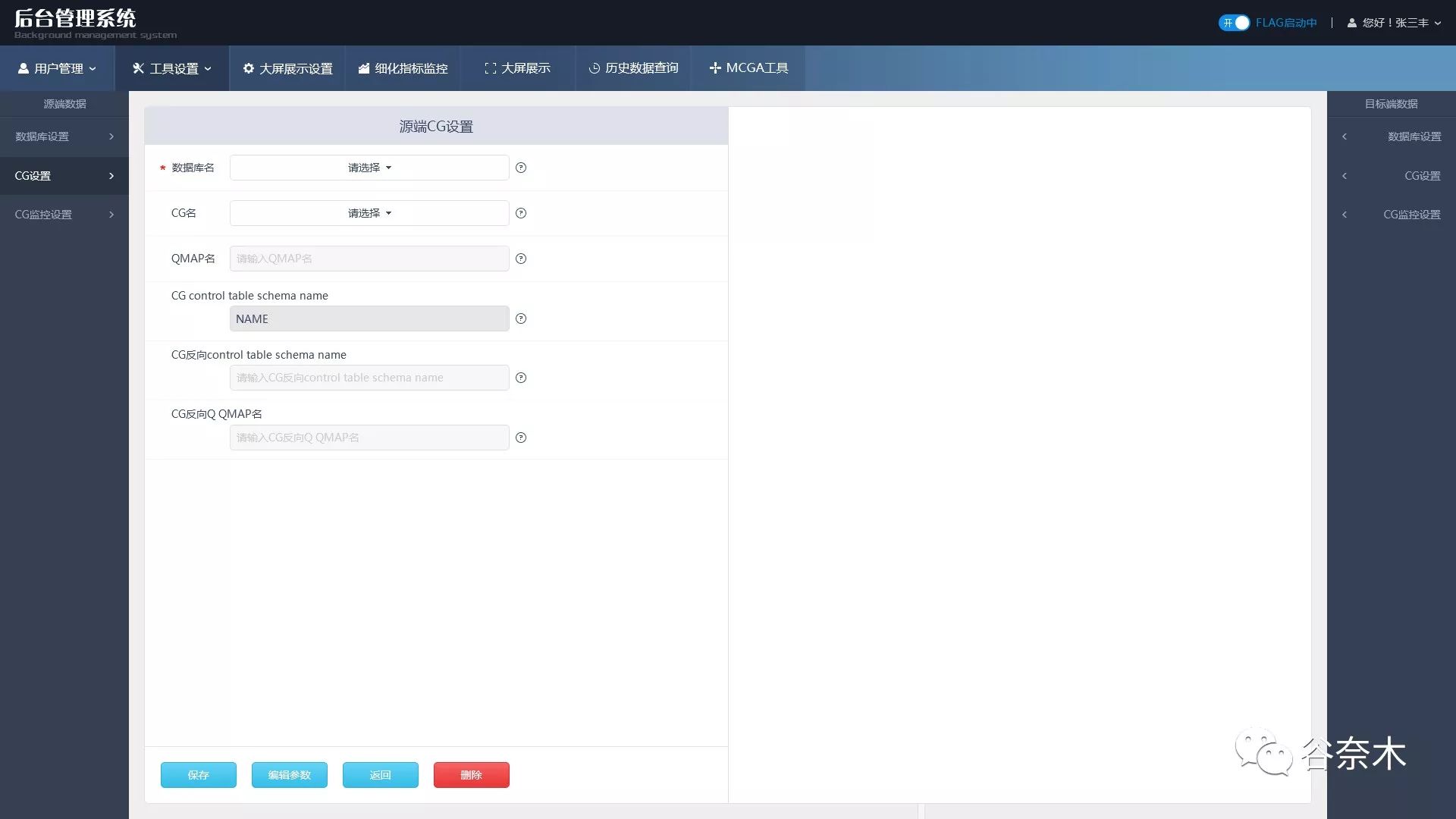Open the CG名 dropdown
Screen dimensions: 1456x819
click(369, 213)
